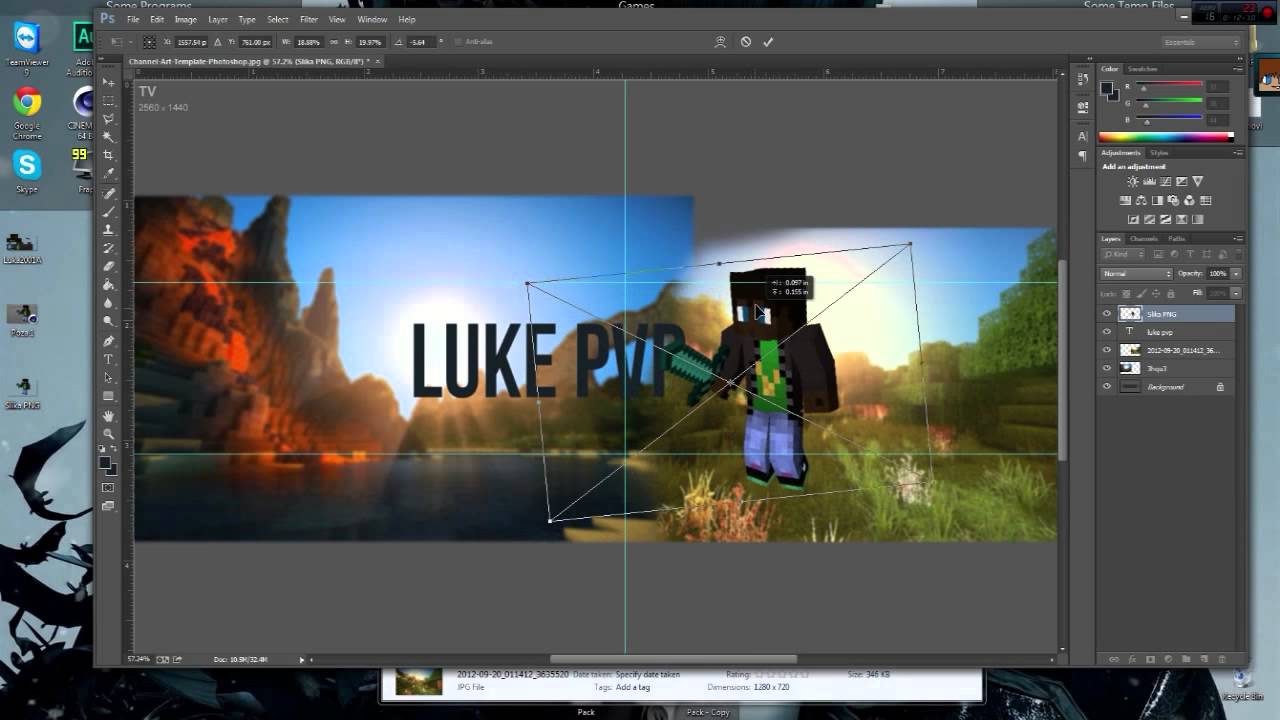
Task: Click the color spectrum ramp bar
Action: [1166, 137]
